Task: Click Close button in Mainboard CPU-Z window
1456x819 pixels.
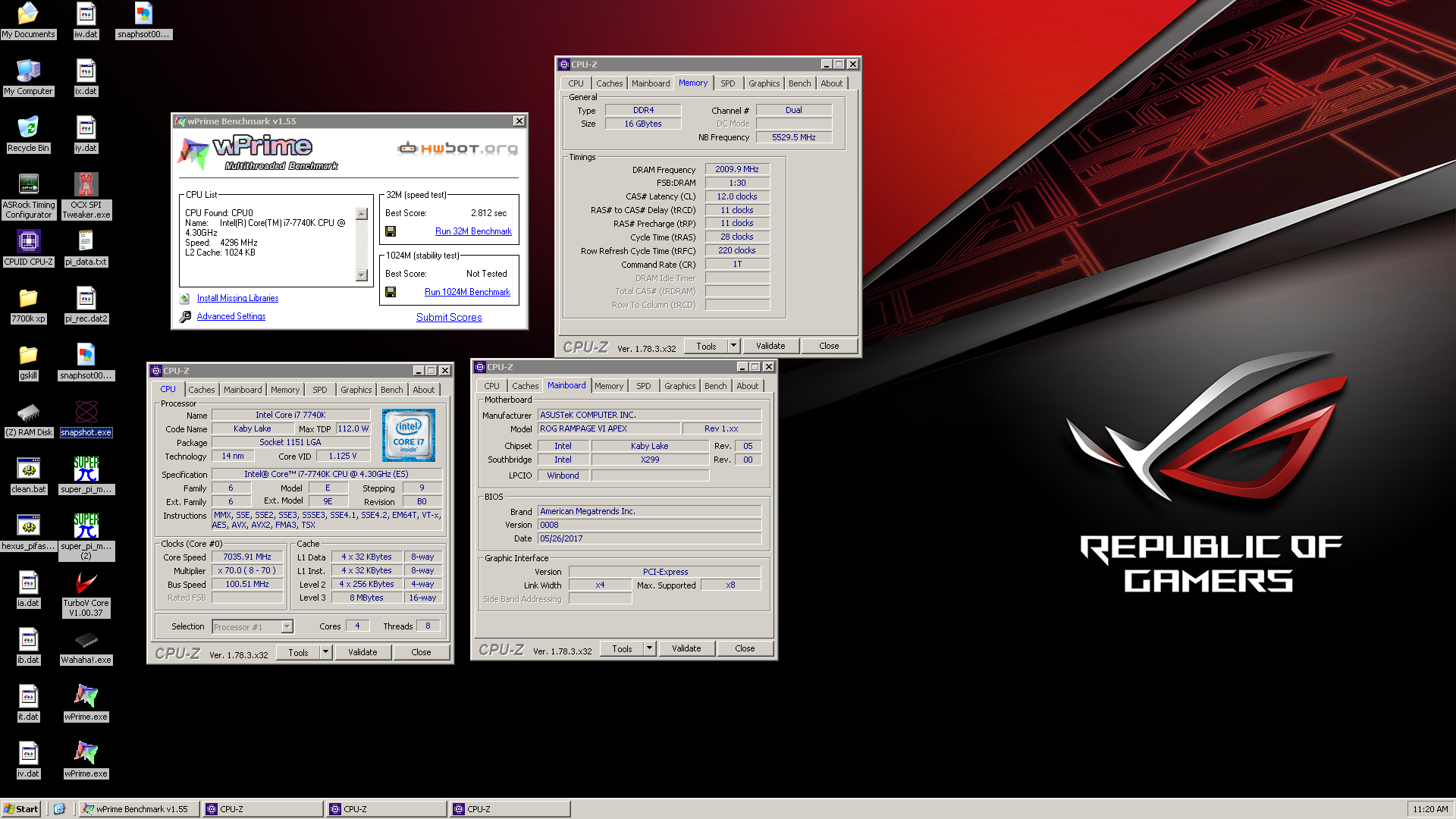Action: click(745, 648)
